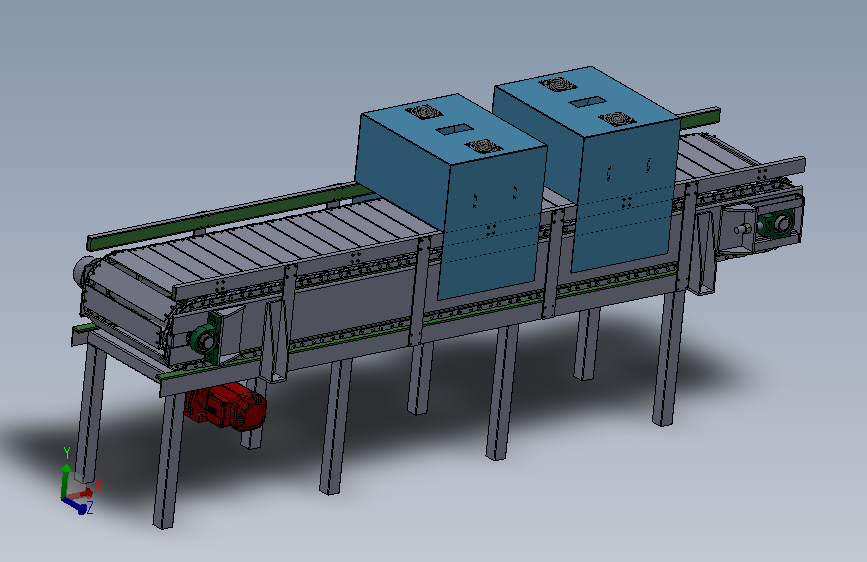Select the long green guide rail behind the belt
Viewport: 867px width, 562px height.
[x=232, y=217]
